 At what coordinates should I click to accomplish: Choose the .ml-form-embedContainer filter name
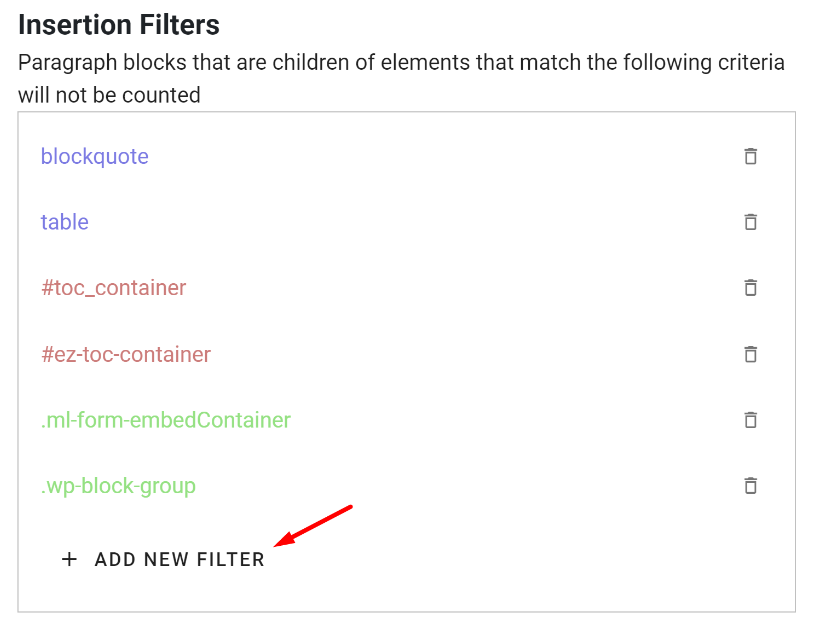(x=166, y=420)
